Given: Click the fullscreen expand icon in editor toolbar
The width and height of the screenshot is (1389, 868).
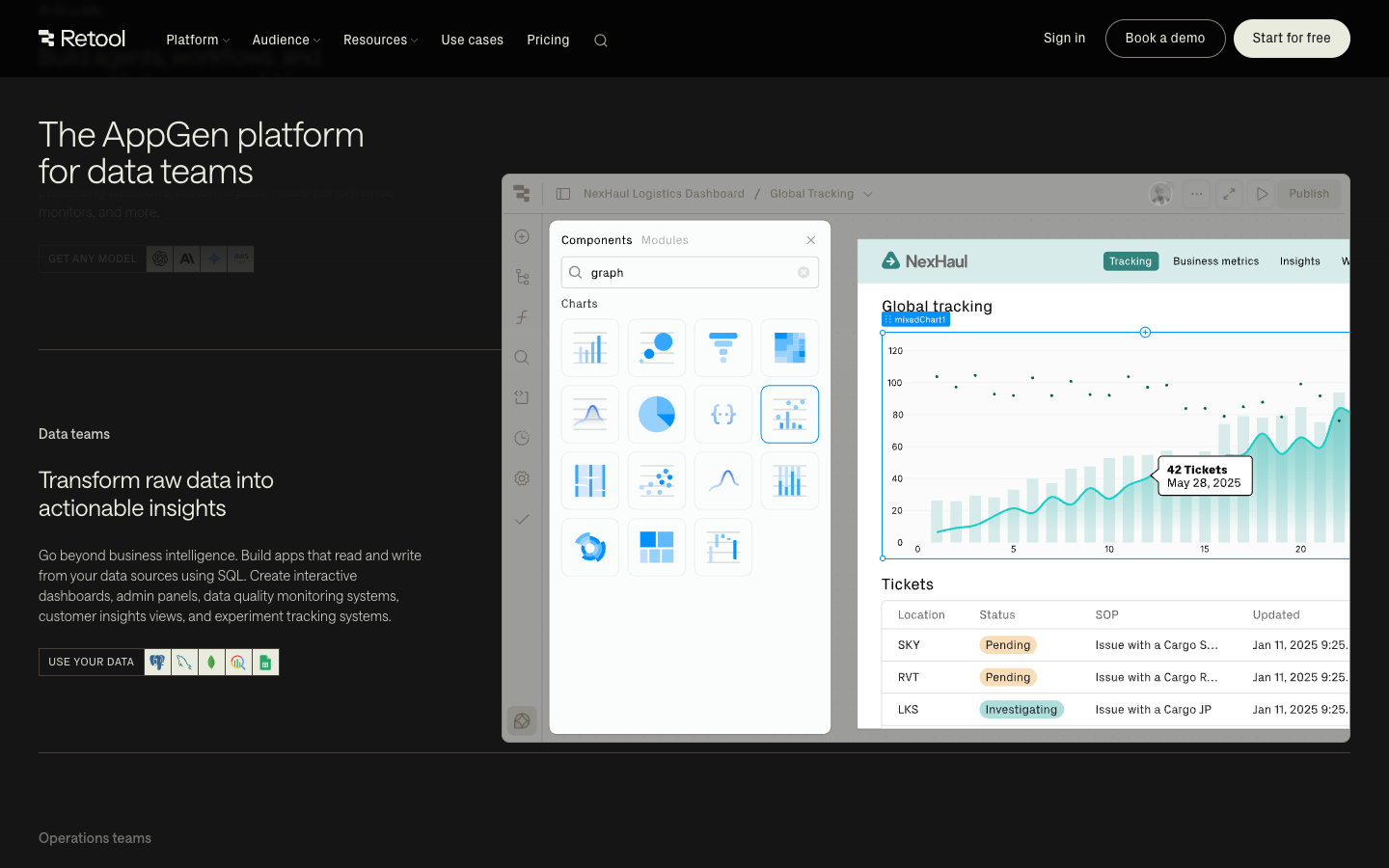Looking at the screenshot, I should [1229, 194].
